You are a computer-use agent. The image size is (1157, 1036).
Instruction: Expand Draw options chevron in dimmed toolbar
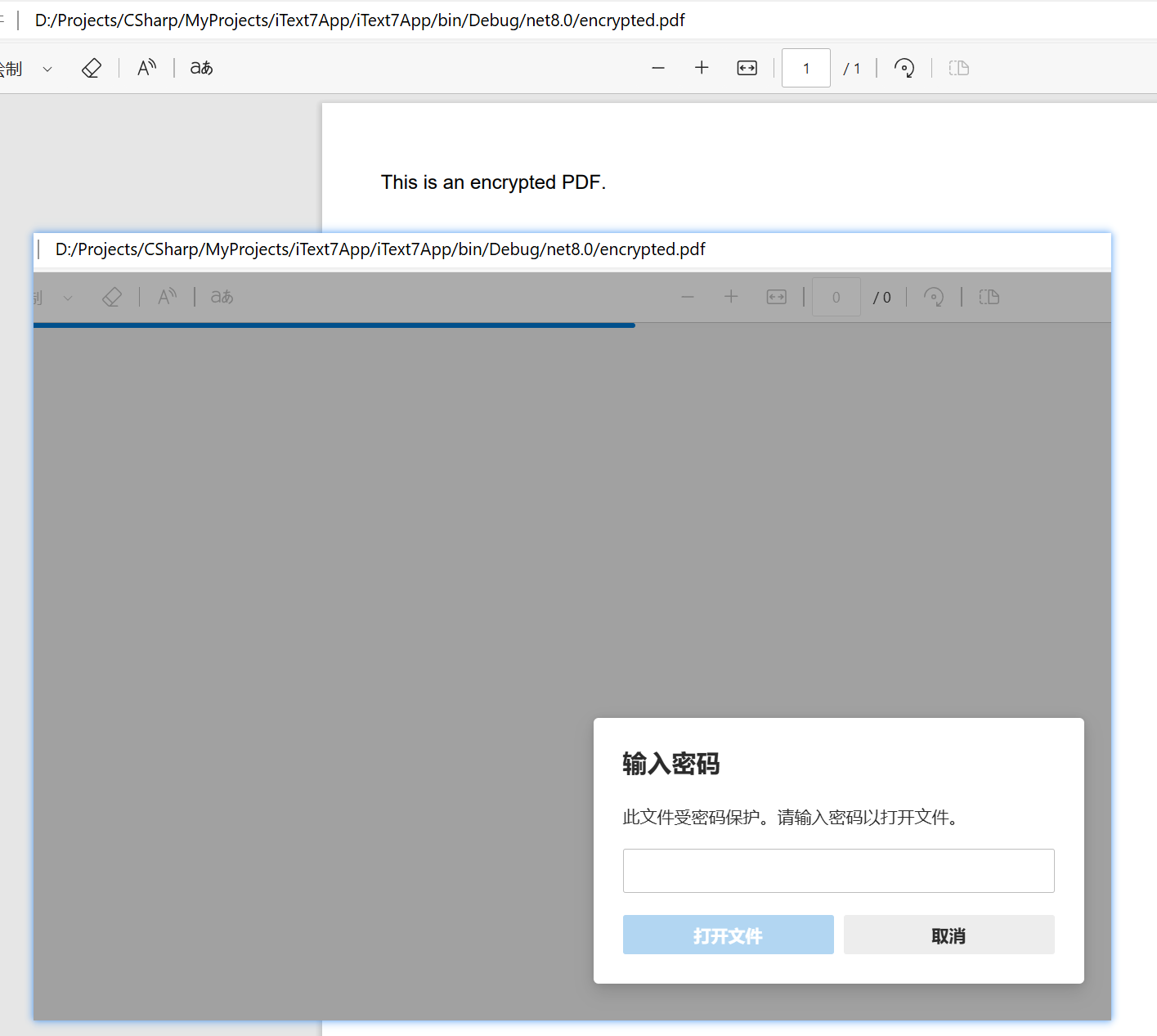[68, 297]
